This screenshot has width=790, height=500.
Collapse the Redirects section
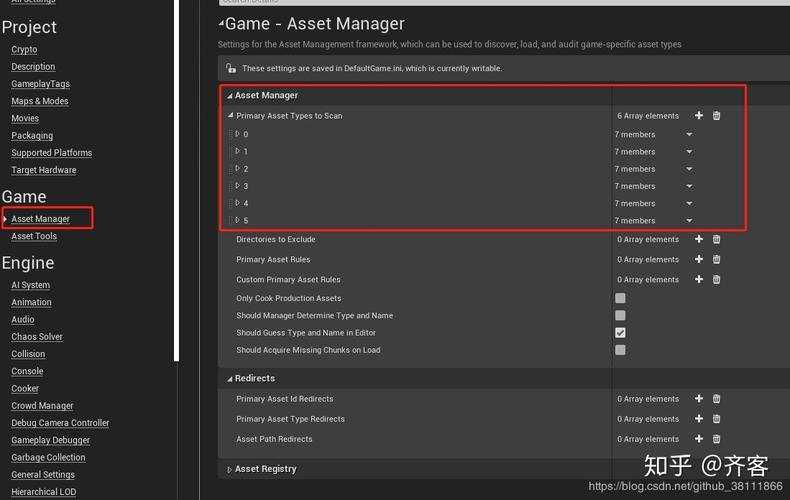[x=230, y=379]
